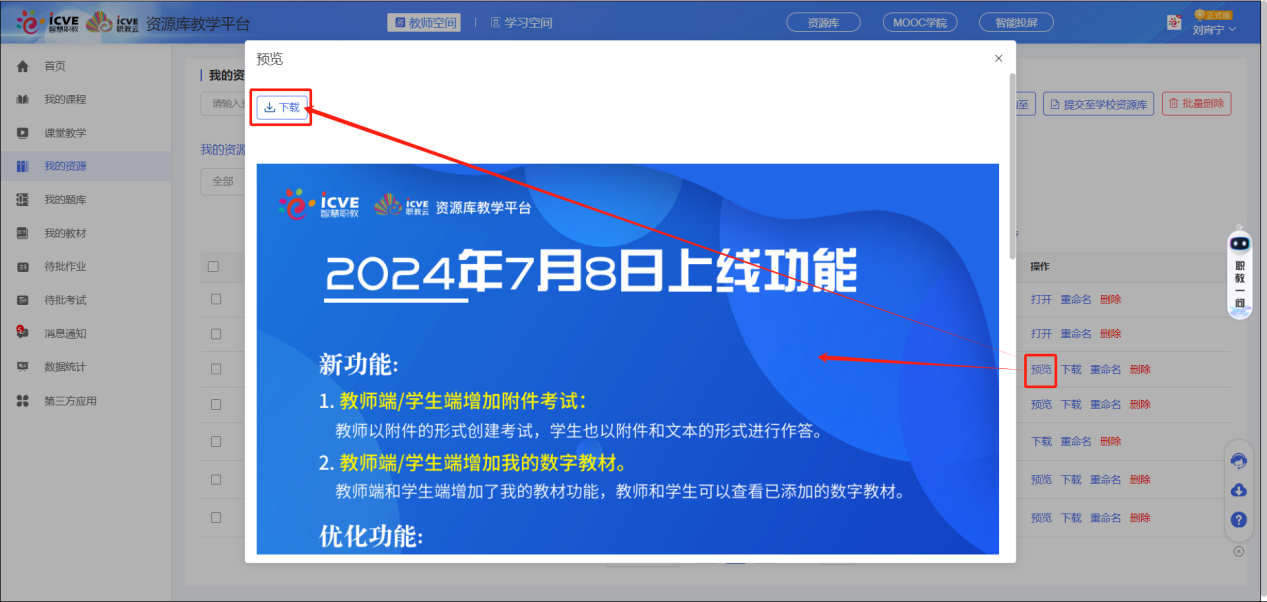Open the help question mark icon
This screenshot has width=1267, height=602.
coord(1238,520)
